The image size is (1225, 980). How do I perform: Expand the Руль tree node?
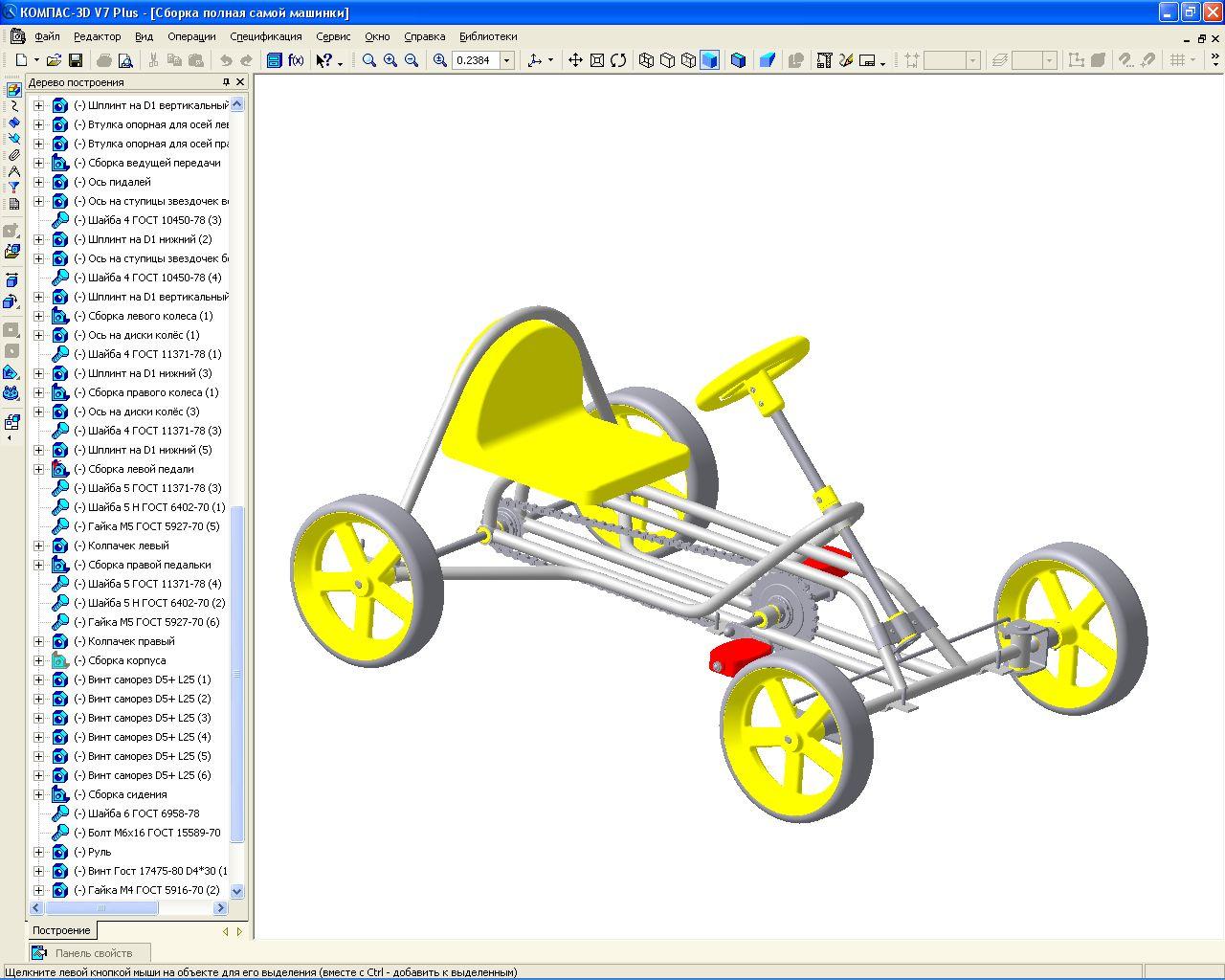38,852
